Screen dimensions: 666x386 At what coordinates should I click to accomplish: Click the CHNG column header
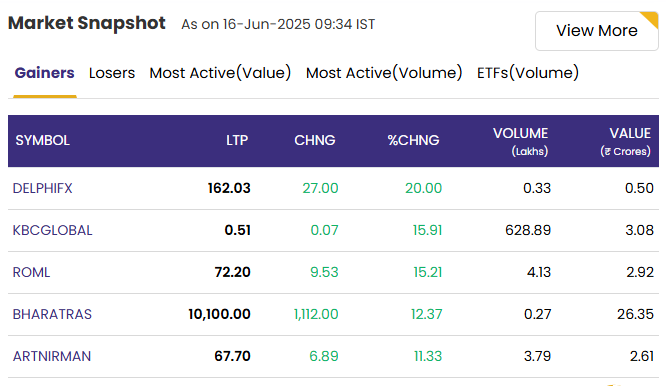315,141
